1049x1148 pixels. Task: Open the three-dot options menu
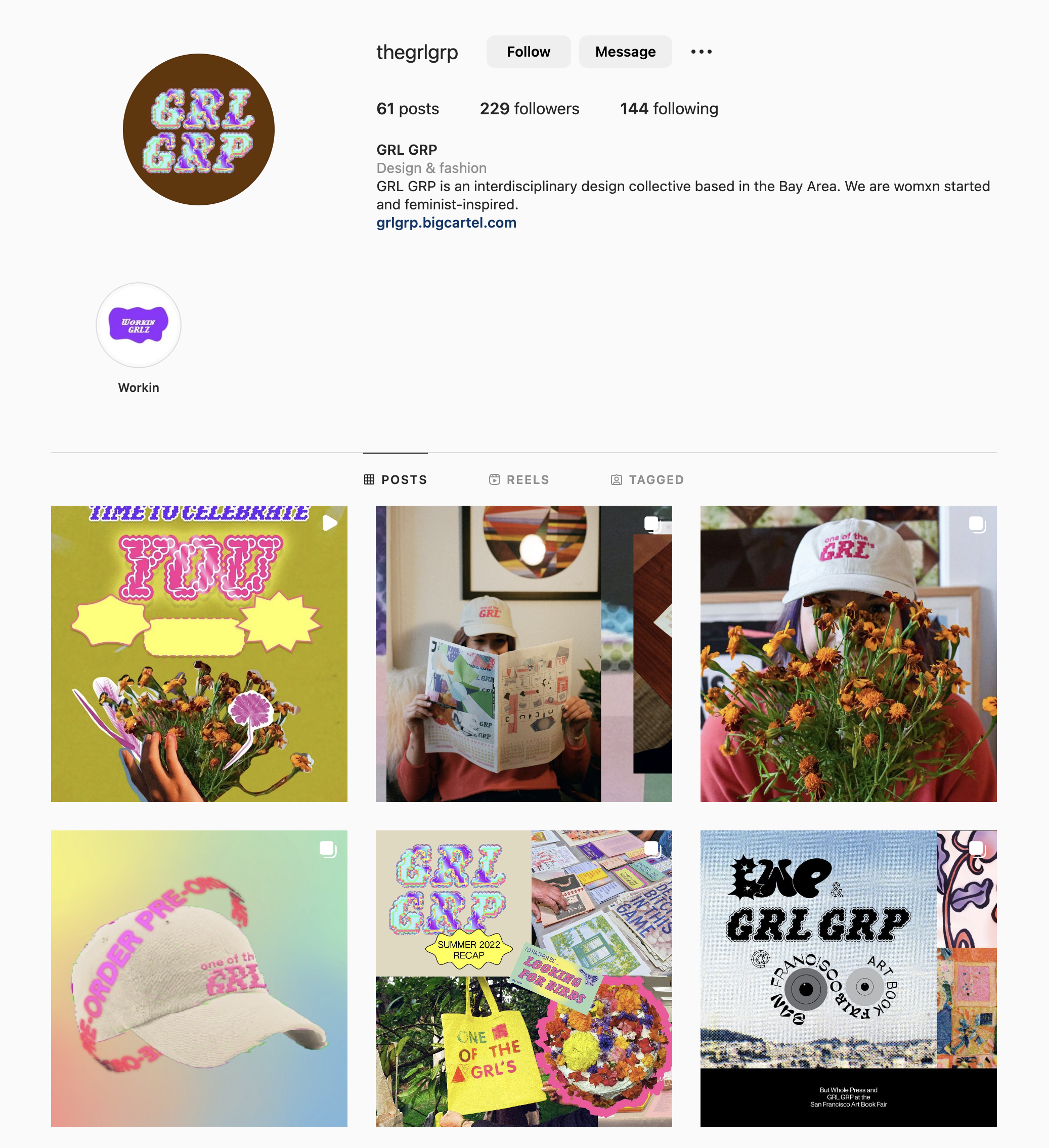point(701,52)
